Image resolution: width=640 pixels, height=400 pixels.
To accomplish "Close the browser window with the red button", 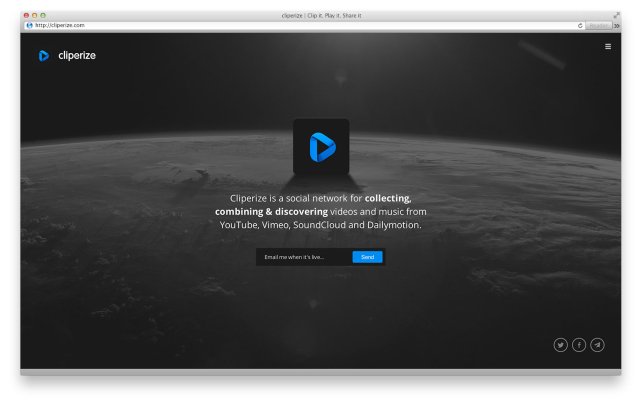I will point(26,16).
